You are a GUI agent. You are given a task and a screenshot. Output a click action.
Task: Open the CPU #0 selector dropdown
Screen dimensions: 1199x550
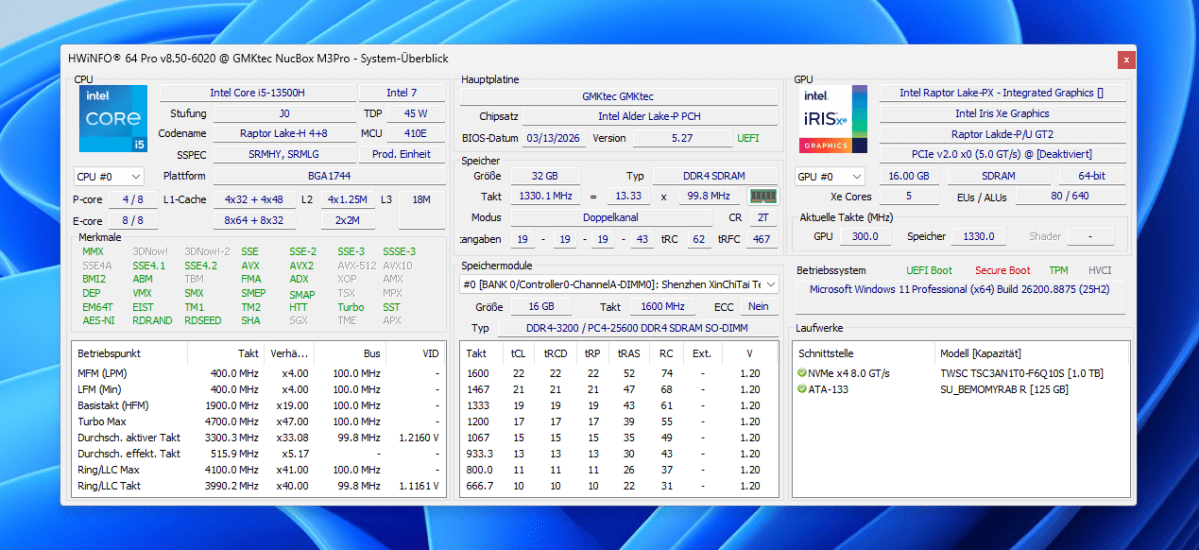[x=108, y=177]
